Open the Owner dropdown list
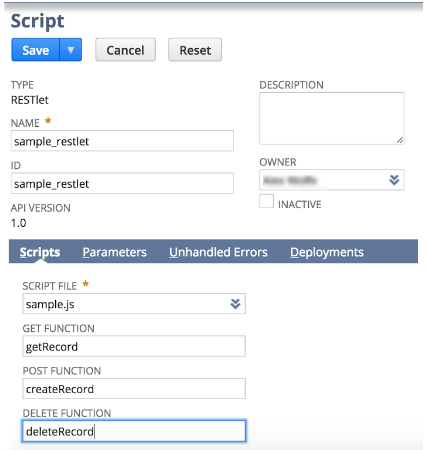 coord(332,180)
